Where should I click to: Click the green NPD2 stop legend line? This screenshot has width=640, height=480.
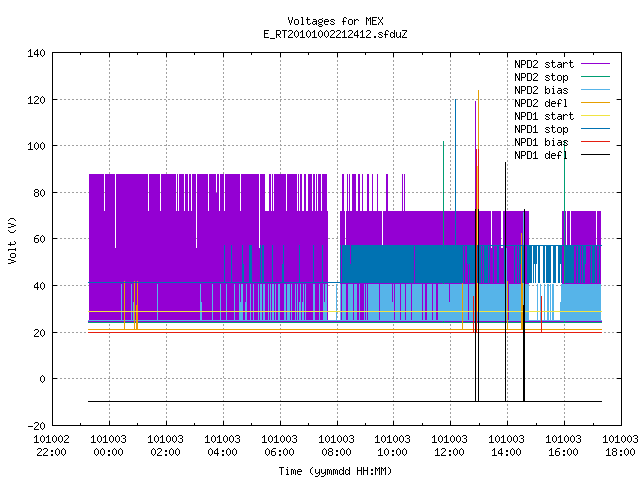(x=595, y=76)
